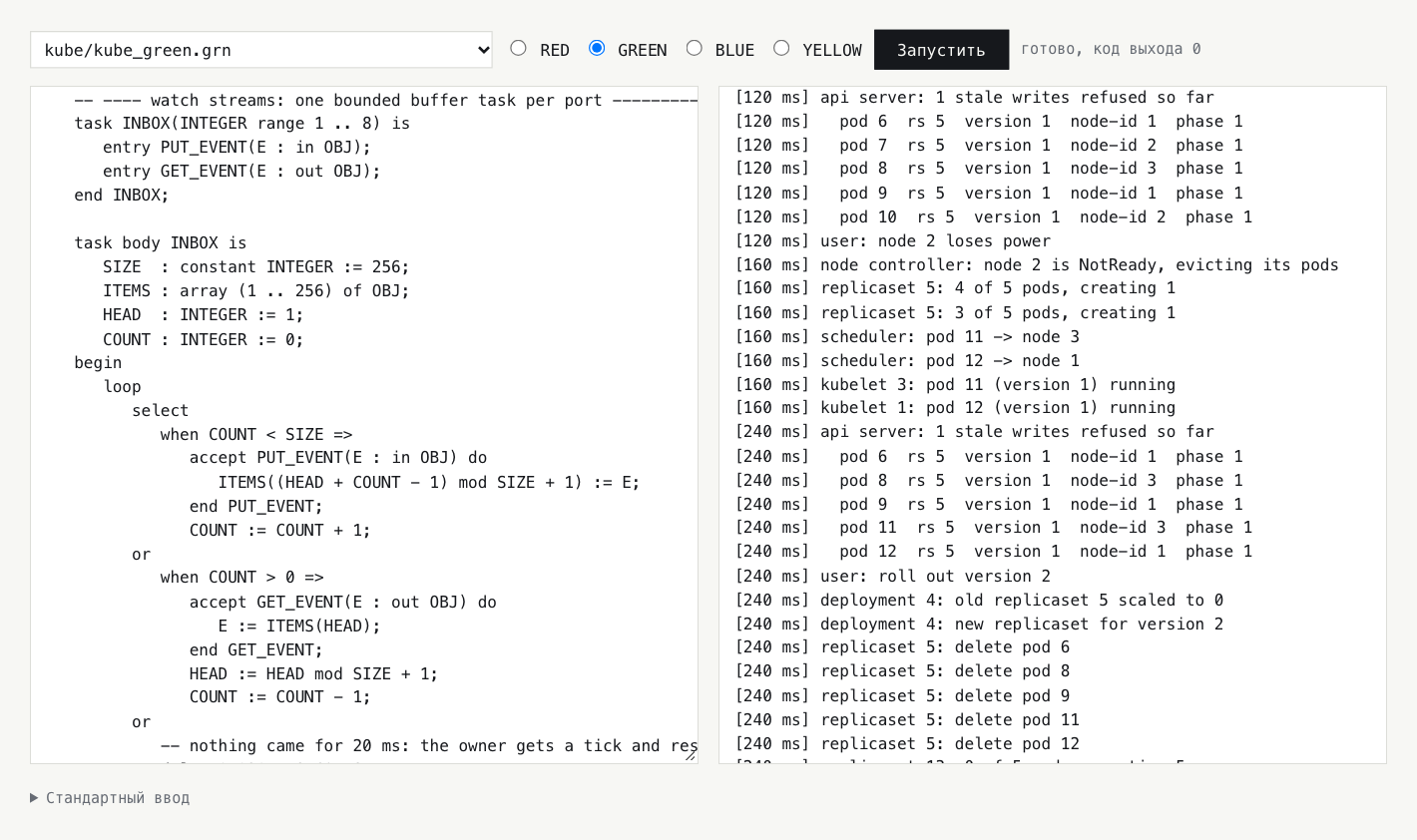1417x840 pixels.
Task: Click 'when COUNT > 0 =>' line
Action: point(241,578)
